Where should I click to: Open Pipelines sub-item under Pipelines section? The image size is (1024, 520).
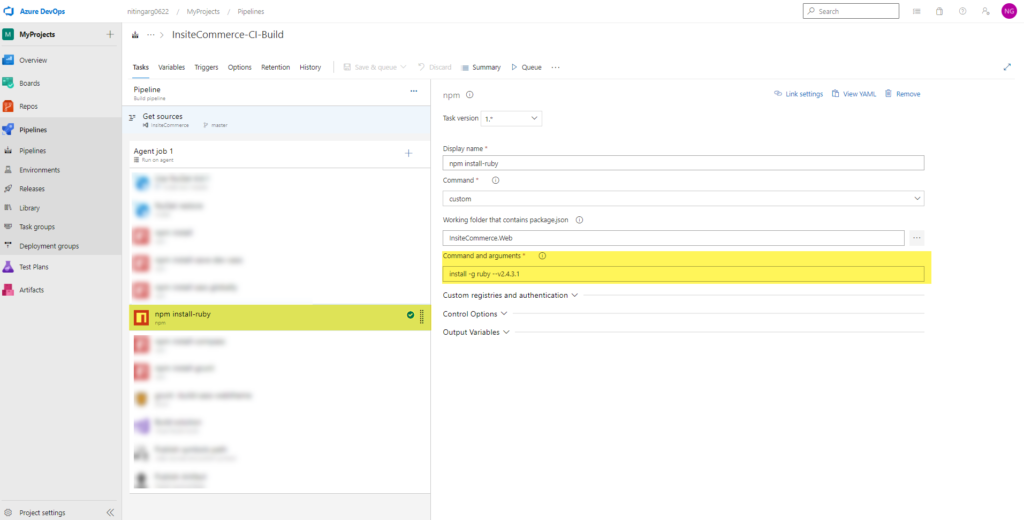(33, 150)
